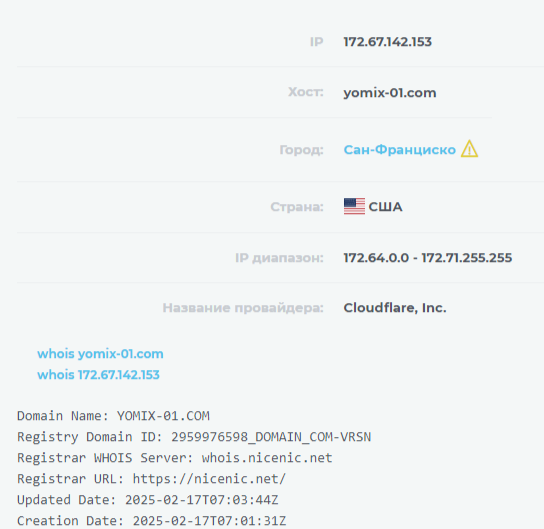Click the Хост: label
Viewport: 544px width, 529px height.
click(306, 92)
